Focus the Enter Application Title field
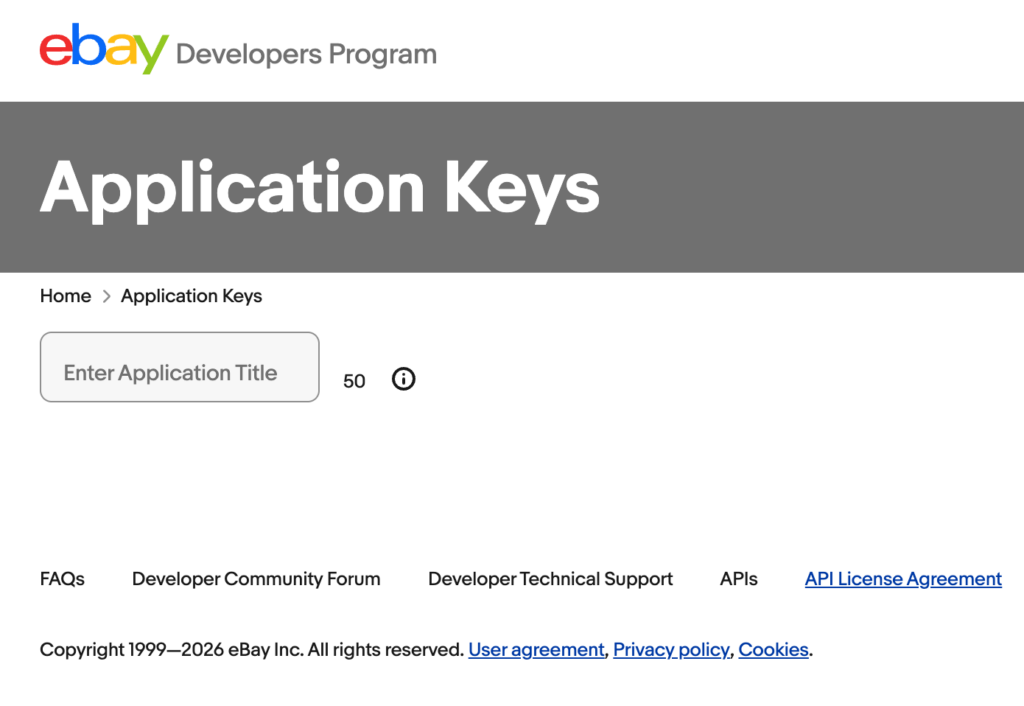This screenshot has width=1024, height=706. (x=180, y=367)
